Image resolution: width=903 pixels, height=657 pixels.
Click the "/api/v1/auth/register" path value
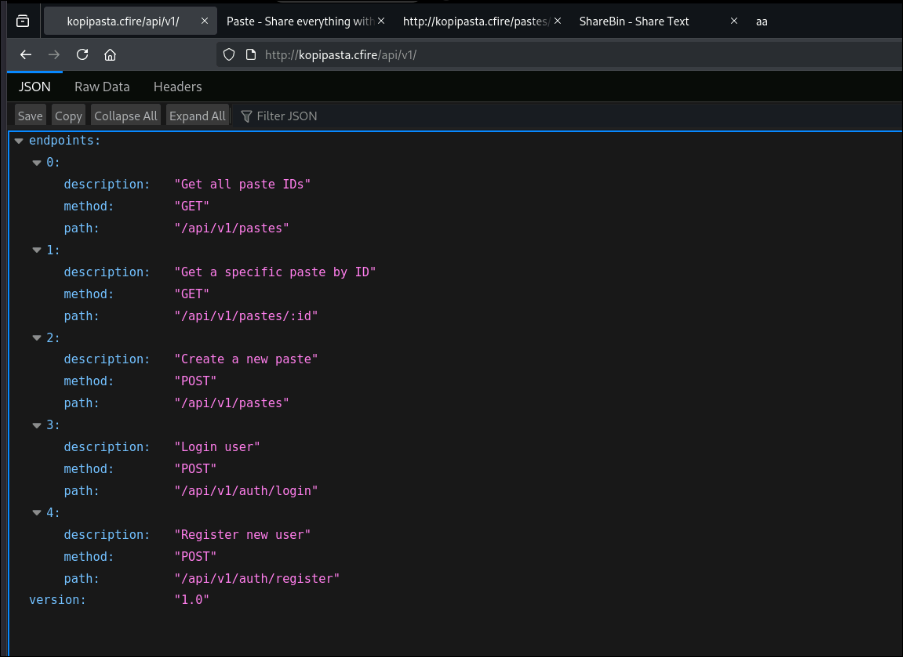pyautogui.click(x=257, y=579)
